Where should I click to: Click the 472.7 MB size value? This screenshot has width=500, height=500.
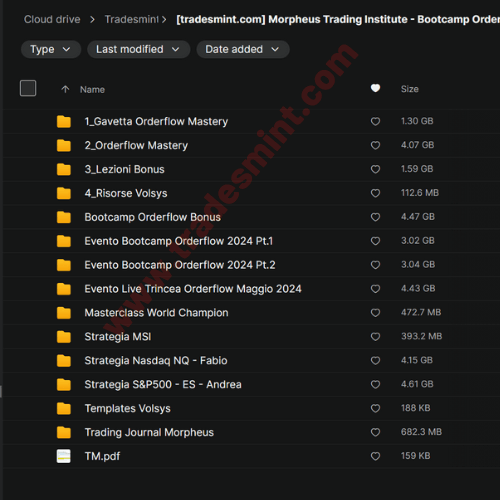coord(421,312)
